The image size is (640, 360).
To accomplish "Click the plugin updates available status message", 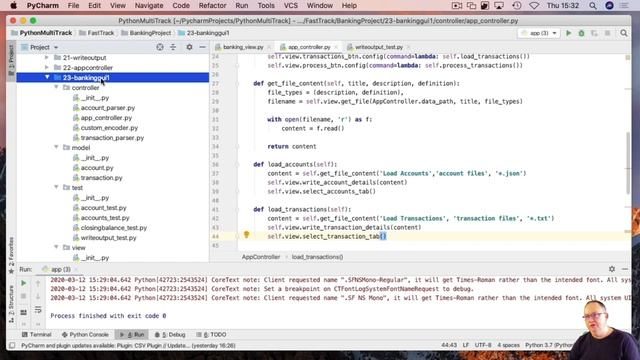I will [128, 345].
